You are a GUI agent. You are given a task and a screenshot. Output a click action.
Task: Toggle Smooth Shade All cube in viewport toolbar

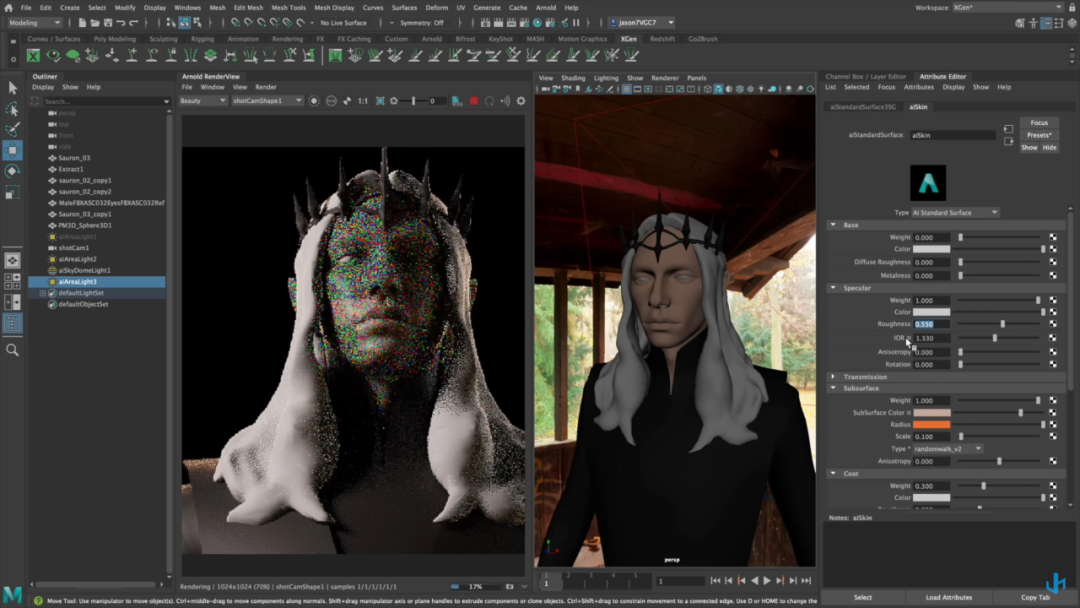pos(718,89)
